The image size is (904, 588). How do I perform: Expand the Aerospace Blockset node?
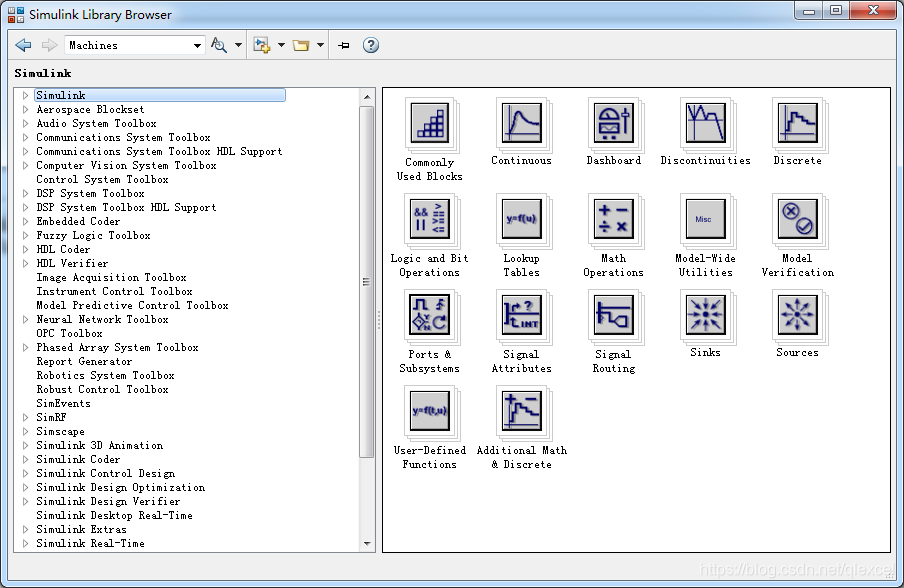[x=25, y=109]
